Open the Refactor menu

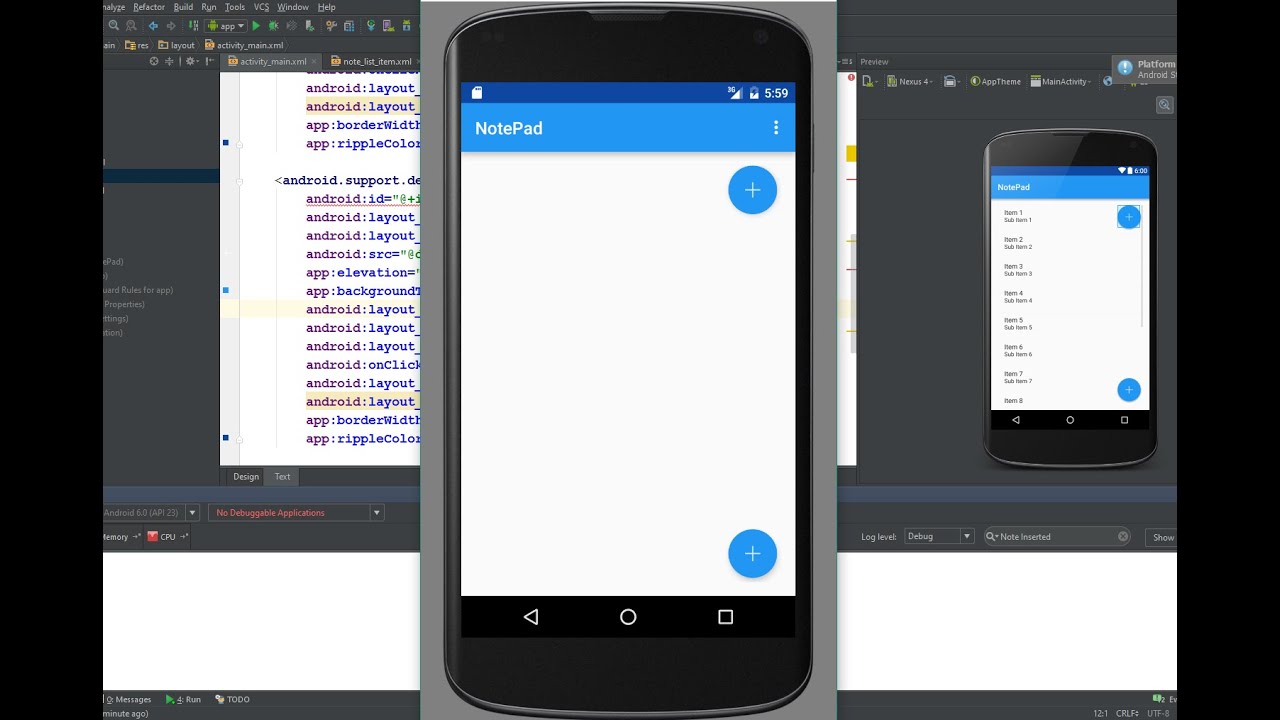149,7
